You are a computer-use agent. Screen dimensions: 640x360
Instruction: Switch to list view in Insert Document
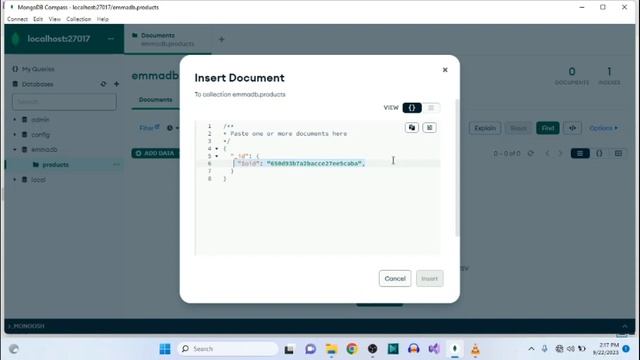pyautogui.click(x=431, y=108)
